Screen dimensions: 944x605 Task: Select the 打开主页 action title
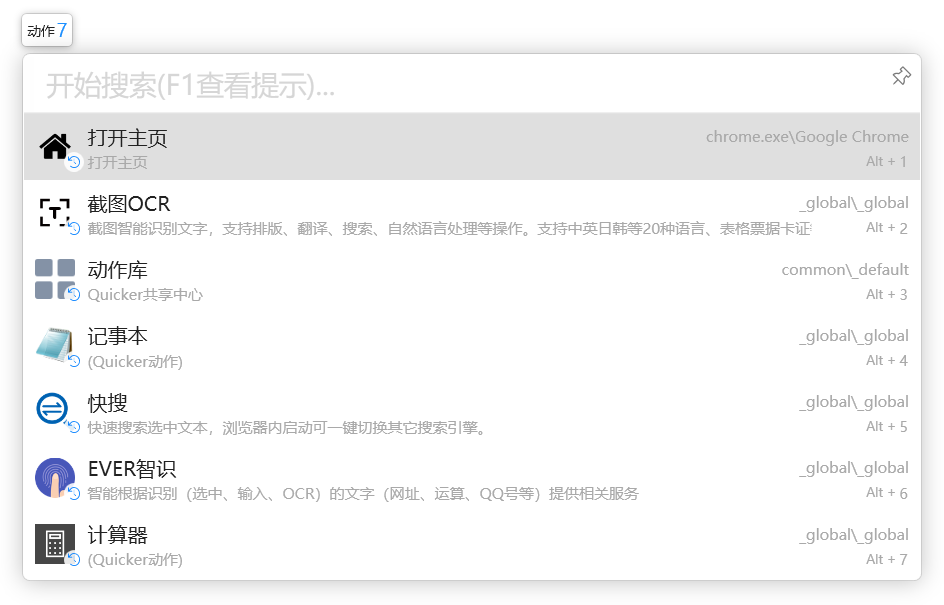pyautogui.click(x=127, y=138)
